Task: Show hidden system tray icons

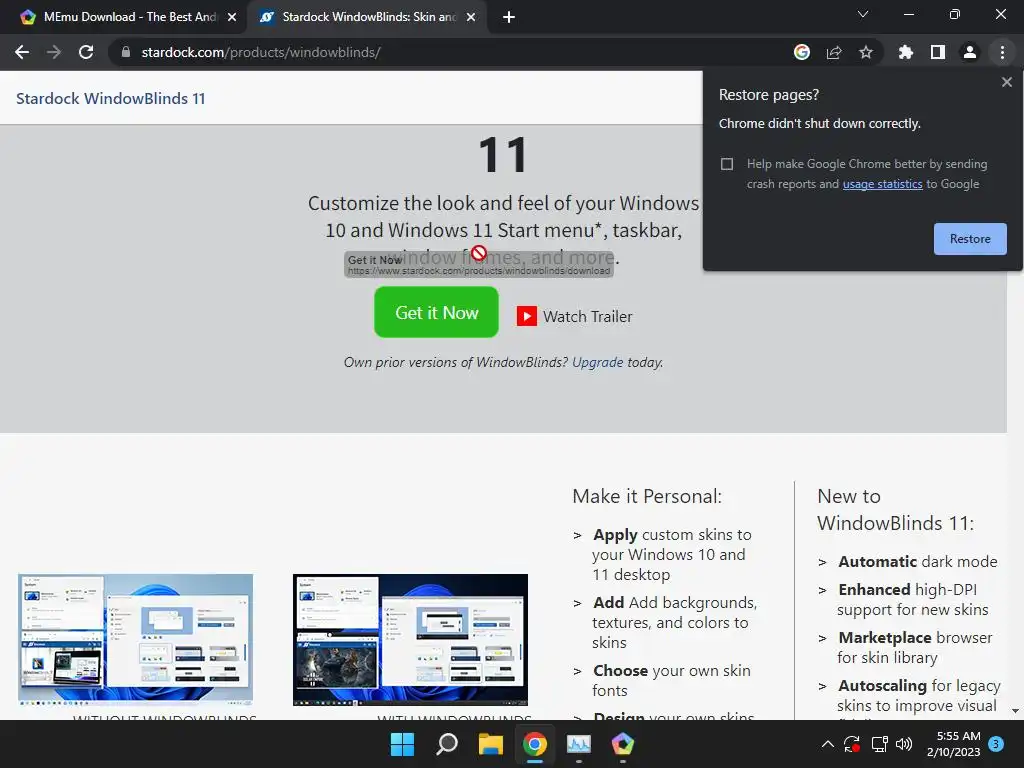Action: point(827,744)
